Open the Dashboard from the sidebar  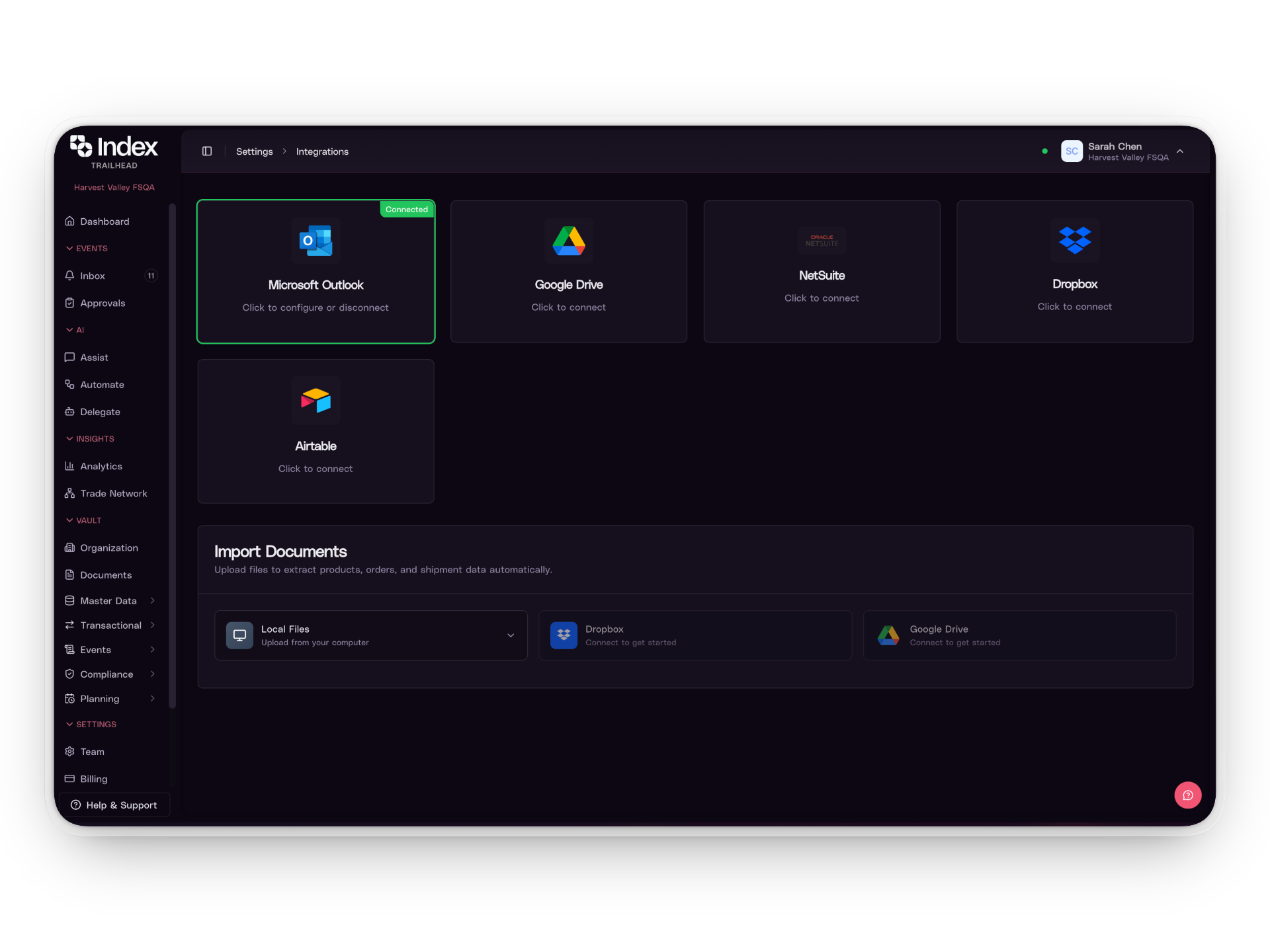[105, 221]
